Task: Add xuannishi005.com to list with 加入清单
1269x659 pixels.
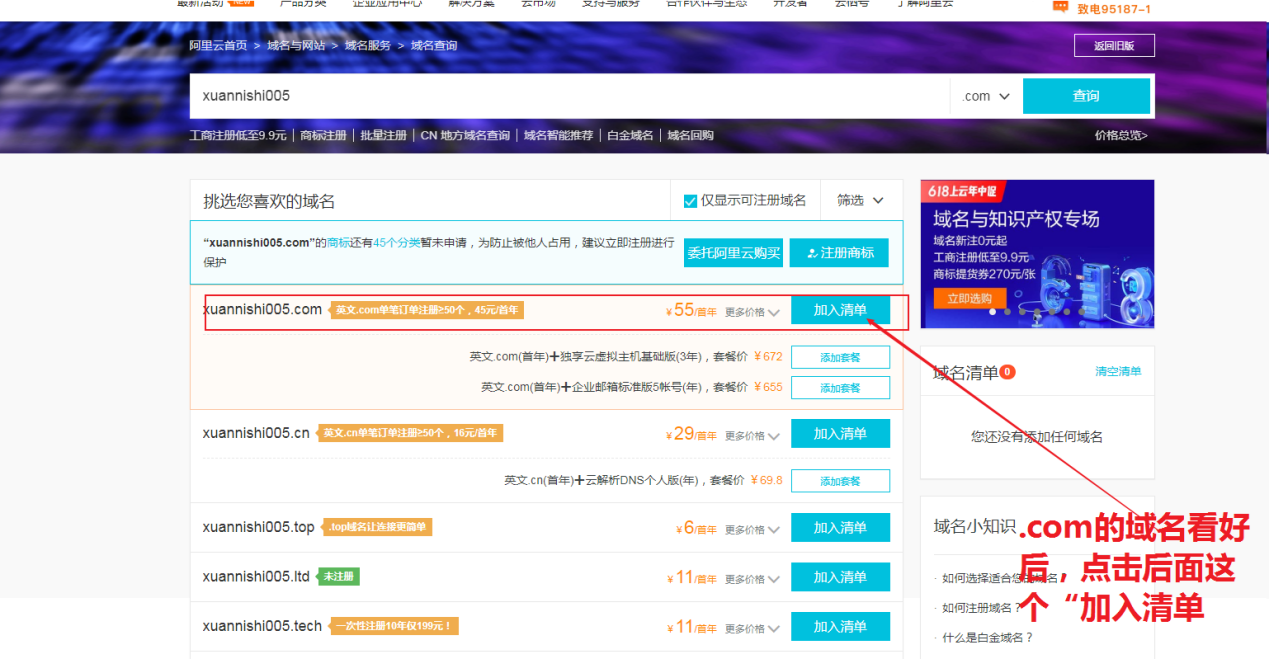Action: 840,310
